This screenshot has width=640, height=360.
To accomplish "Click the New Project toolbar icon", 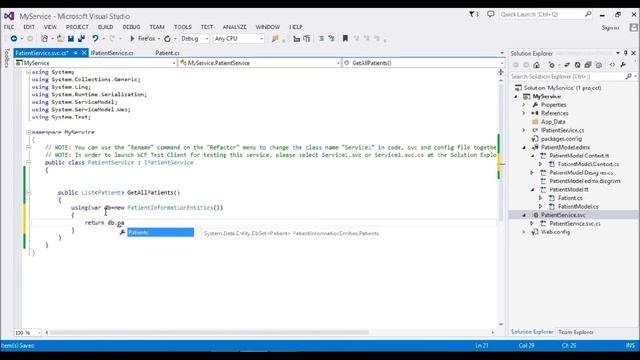I will (x=44, y=38).
